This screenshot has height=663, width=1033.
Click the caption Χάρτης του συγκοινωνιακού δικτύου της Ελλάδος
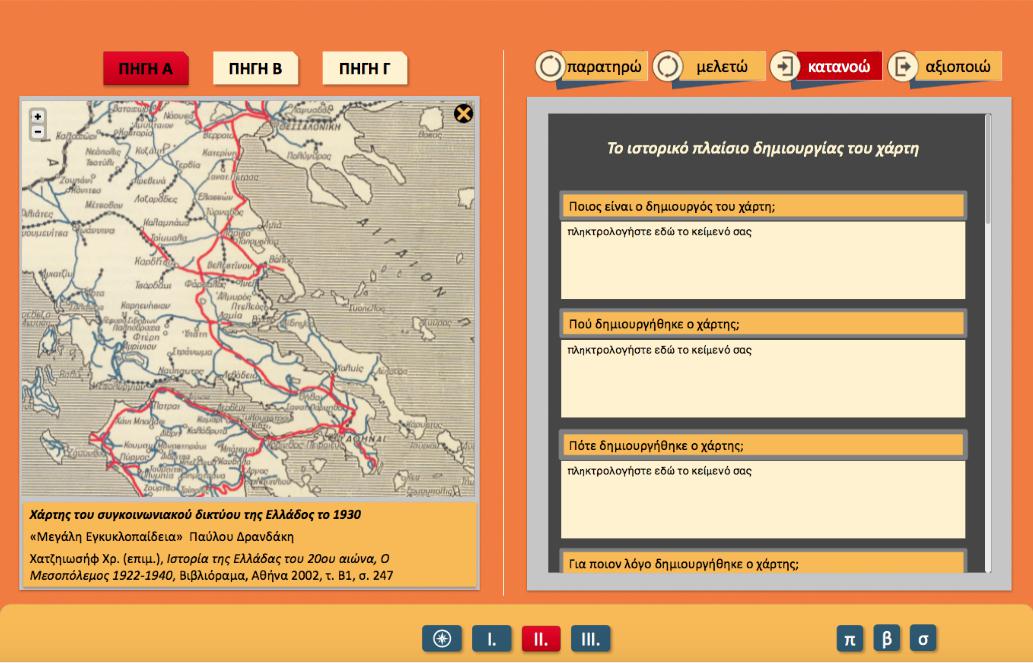coord(195,515)
